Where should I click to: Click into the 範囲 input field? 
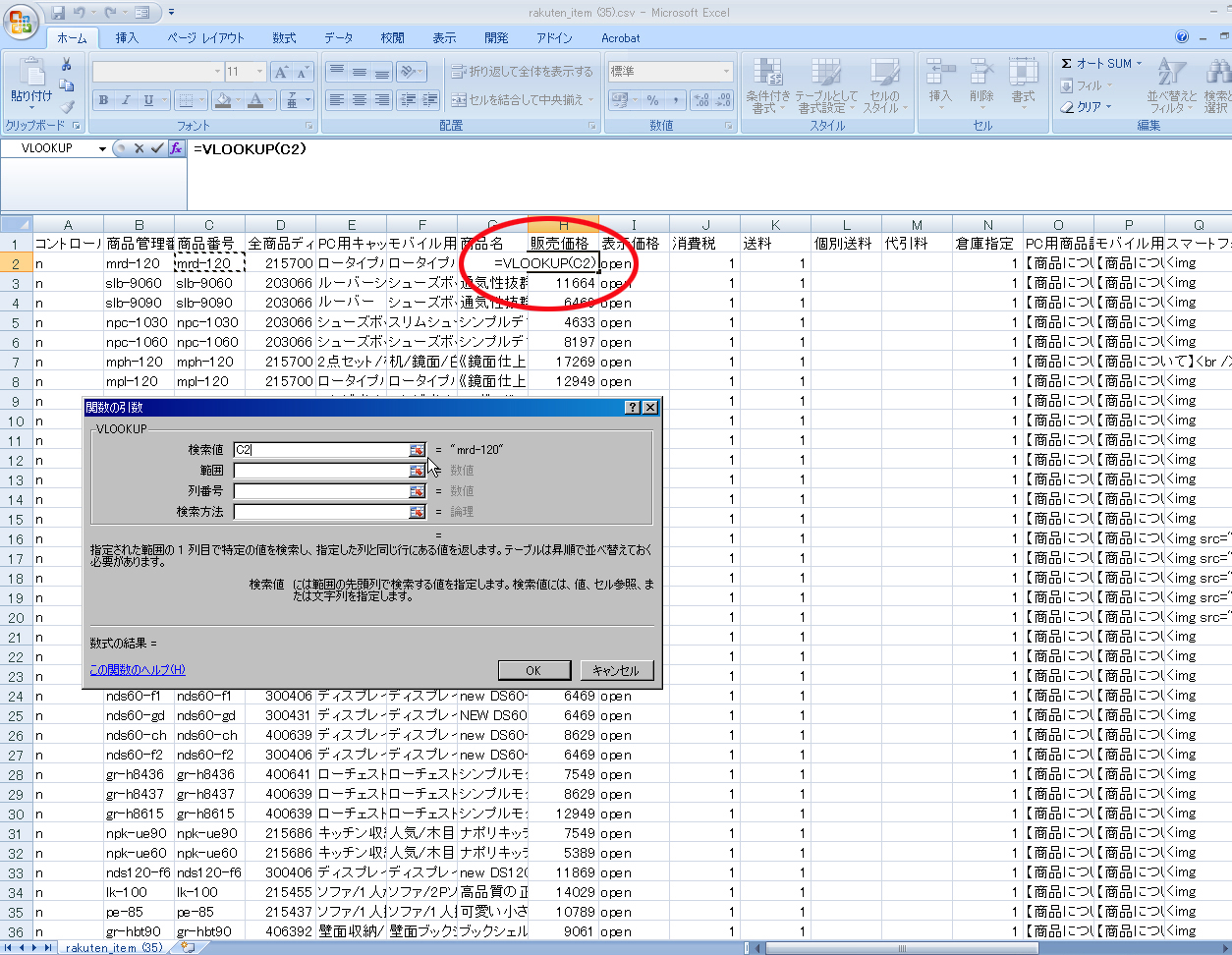click(321, 471)
